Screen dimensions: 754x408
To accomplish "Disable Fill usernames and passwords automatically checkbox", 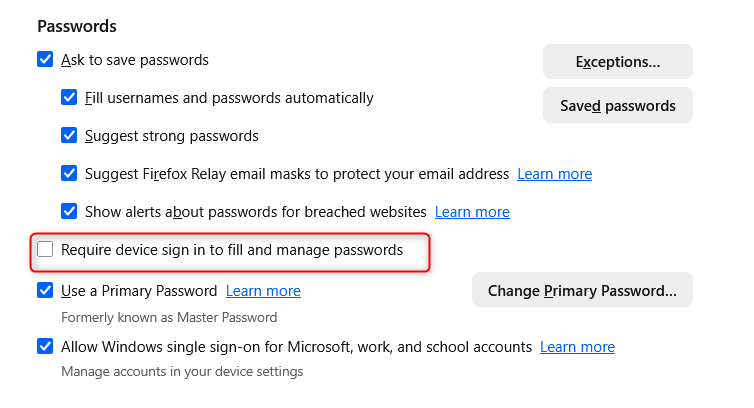I will pyautogui.click(x=69, y=98).
